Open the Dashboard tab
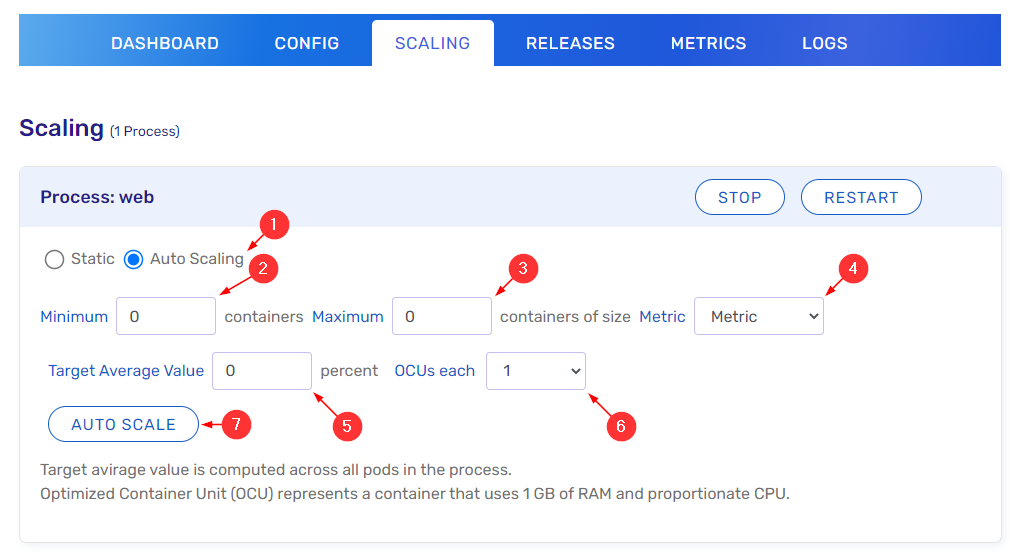Screen dimensions: 1010x558 pyautogui.click(x=165, y=43)
